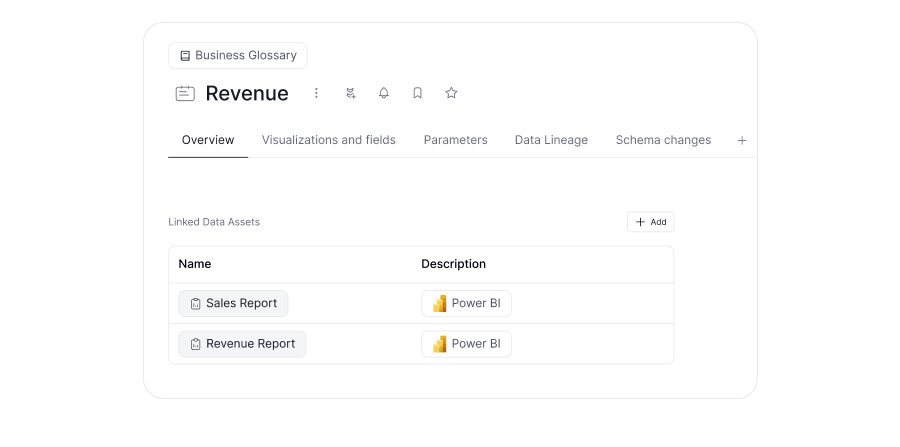Click the Description column header
The width and height of the screenshot is (900, 447).
[453, 264]
